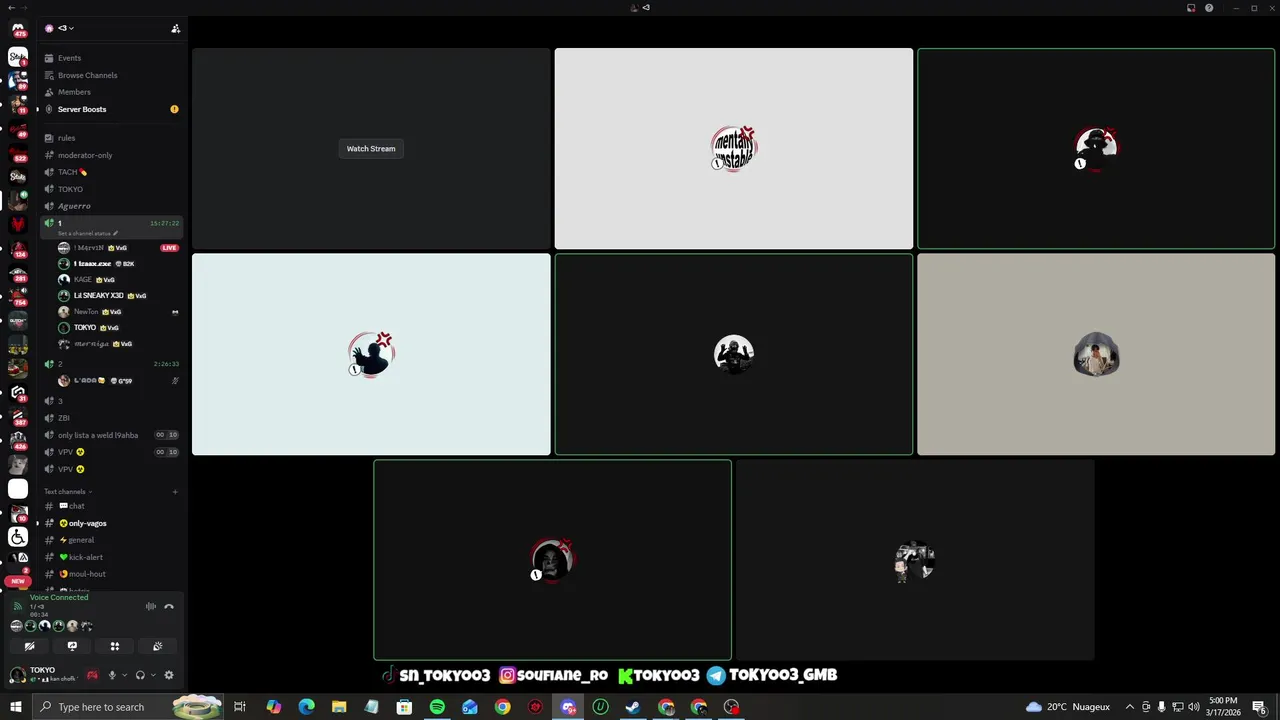Toggle noise suppression waveform icon
This screenshot has height=720, width=1280.
[x=151, y=606]
